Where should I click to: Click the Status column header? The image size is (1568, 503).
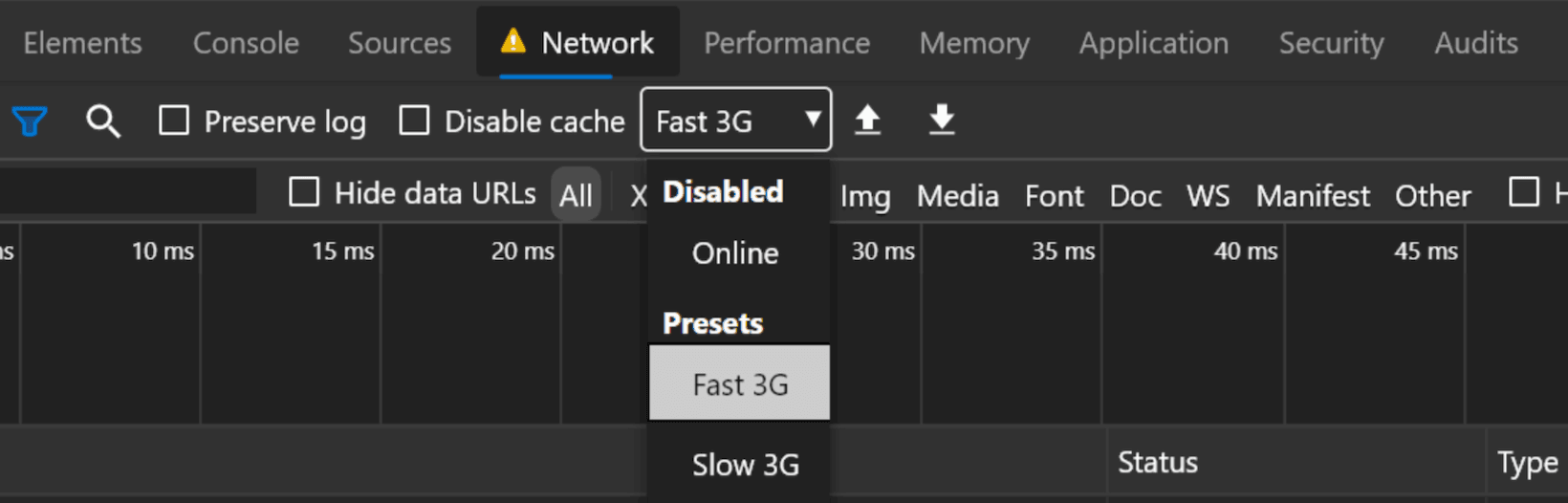point(1158,463)
